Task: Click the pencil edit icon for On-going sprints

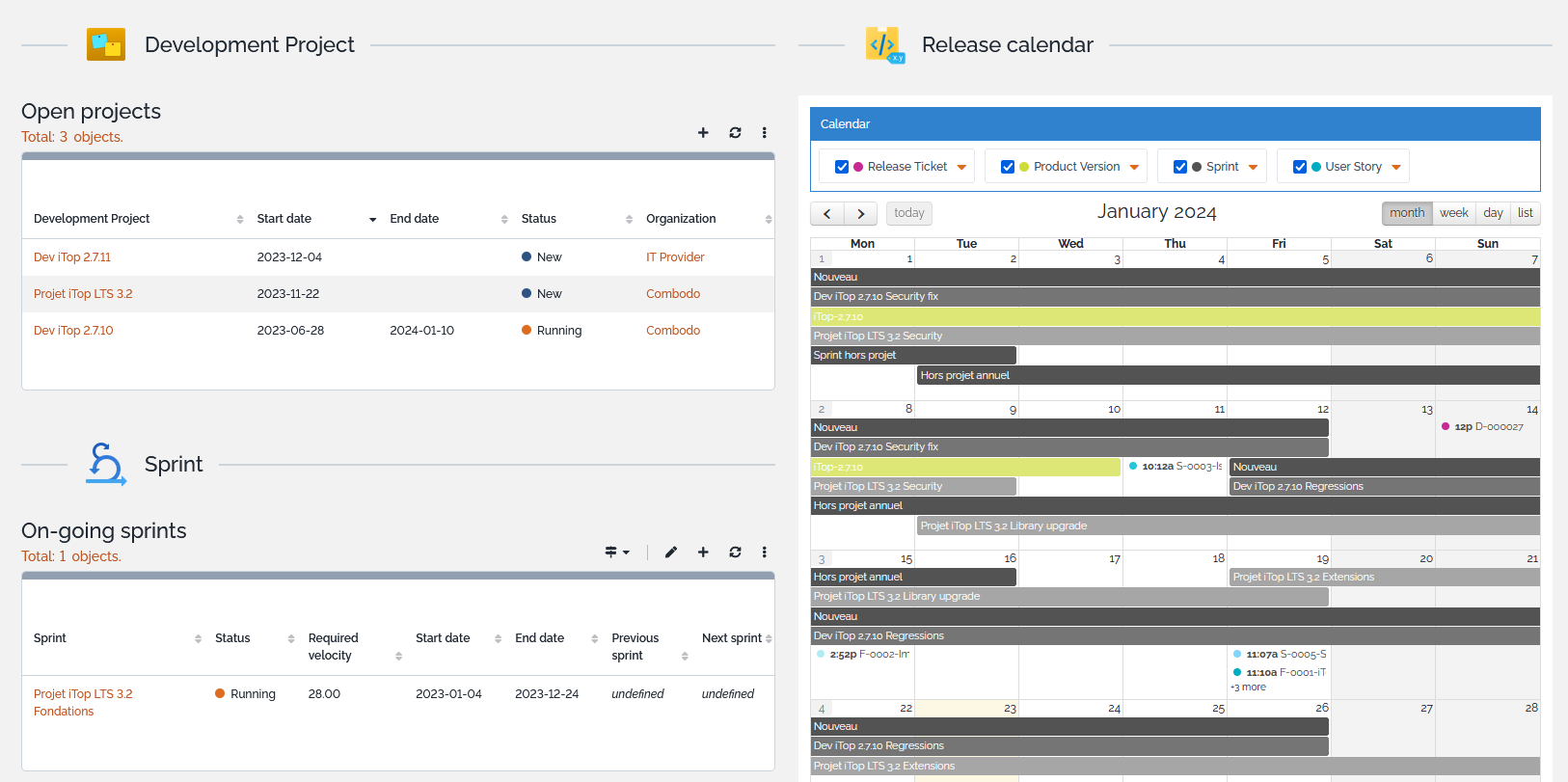Action: pyautogui.click(x=671, y=553)
